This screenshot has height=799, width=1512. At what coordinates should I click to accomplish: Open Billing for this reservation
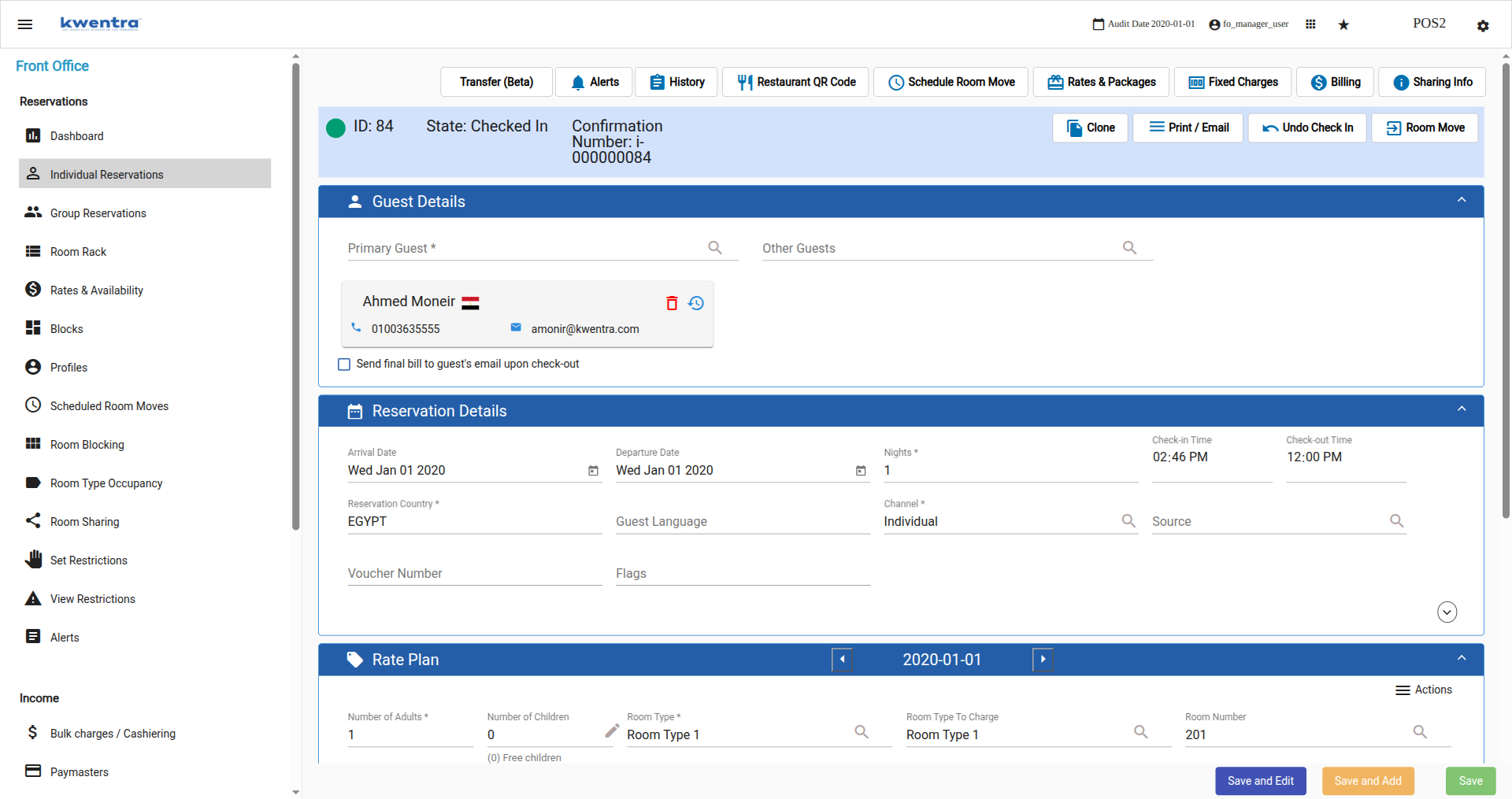1335,82
